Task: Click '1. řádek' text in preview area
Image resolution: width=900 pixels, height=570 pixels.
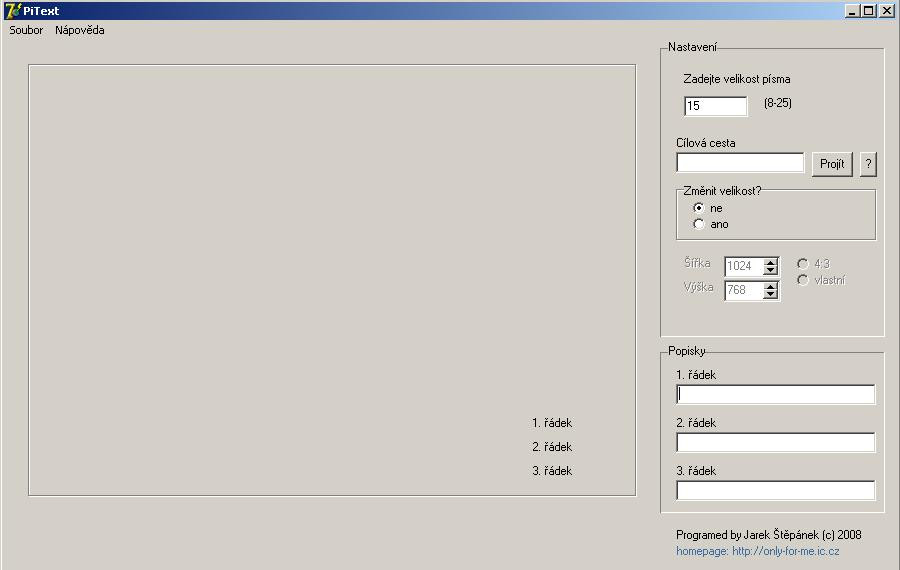Action: pos(552,423)
